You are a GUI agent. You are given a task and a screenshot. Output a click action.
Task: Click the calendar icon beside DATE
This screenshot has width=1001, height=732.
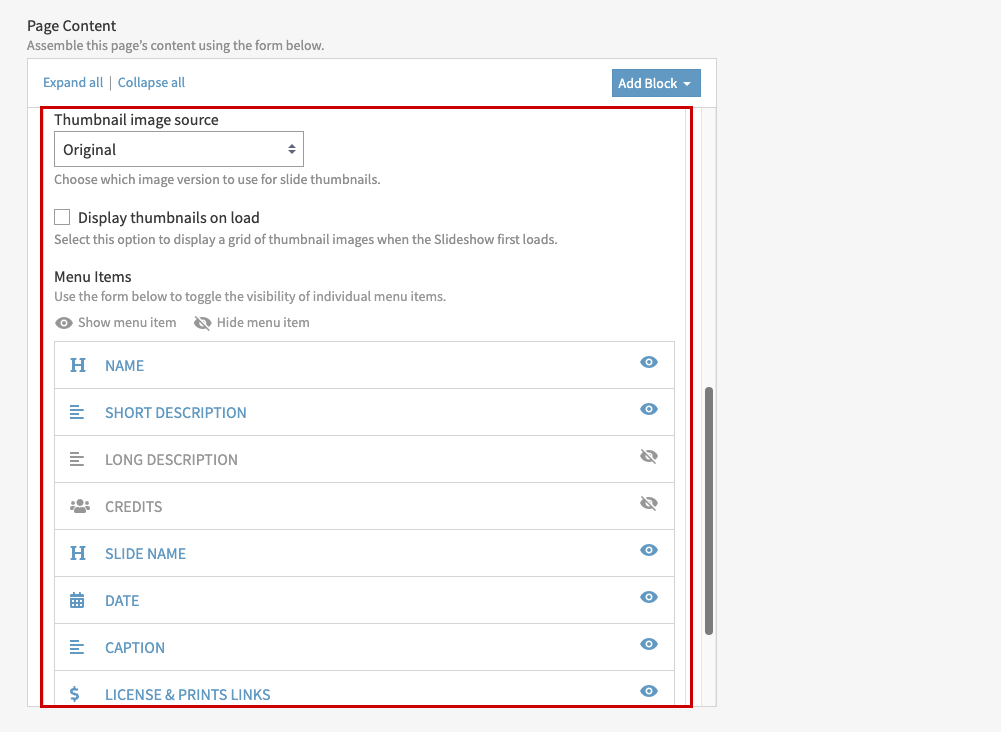78,600
